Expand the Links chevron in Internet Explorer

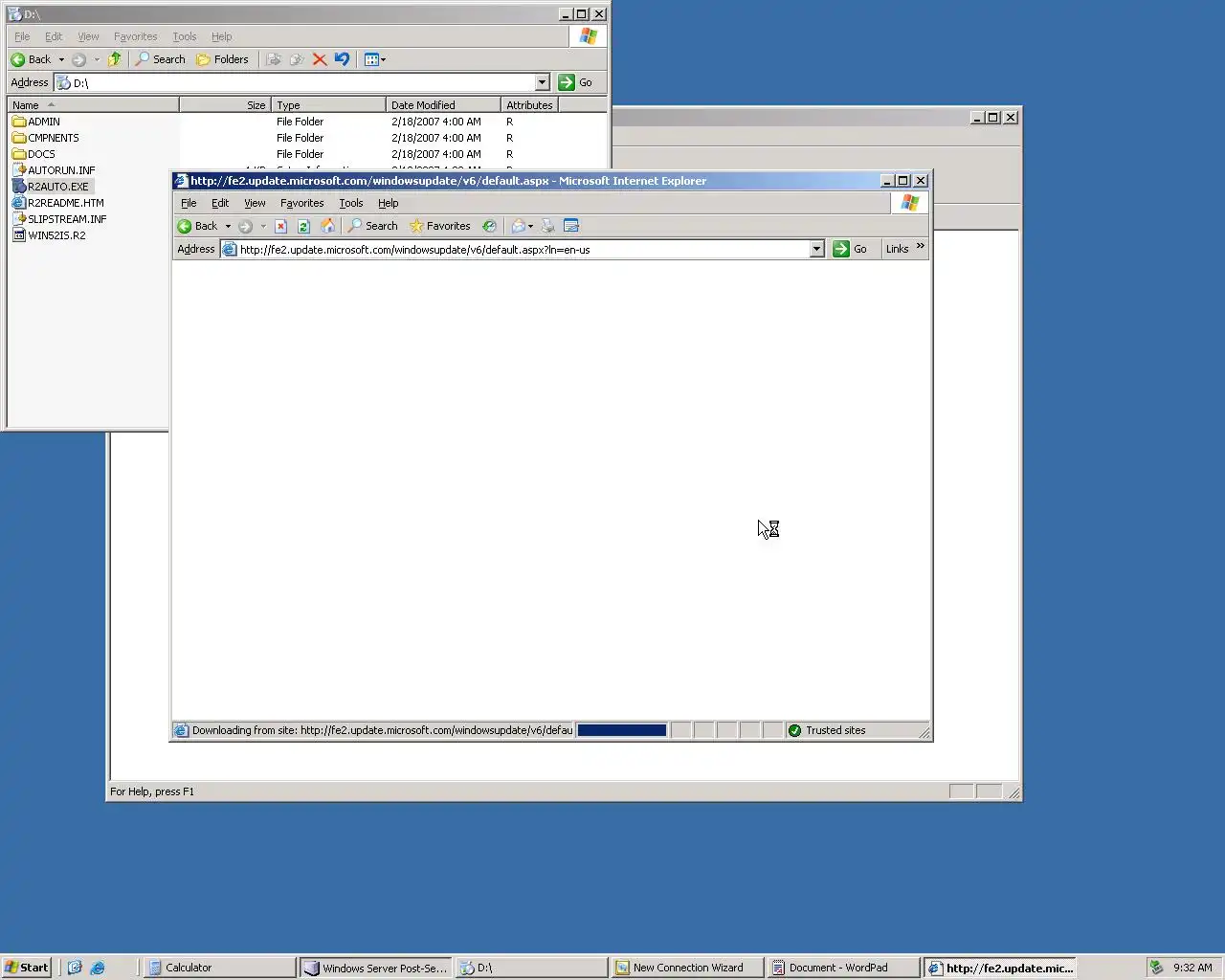(x=921, y=247)
